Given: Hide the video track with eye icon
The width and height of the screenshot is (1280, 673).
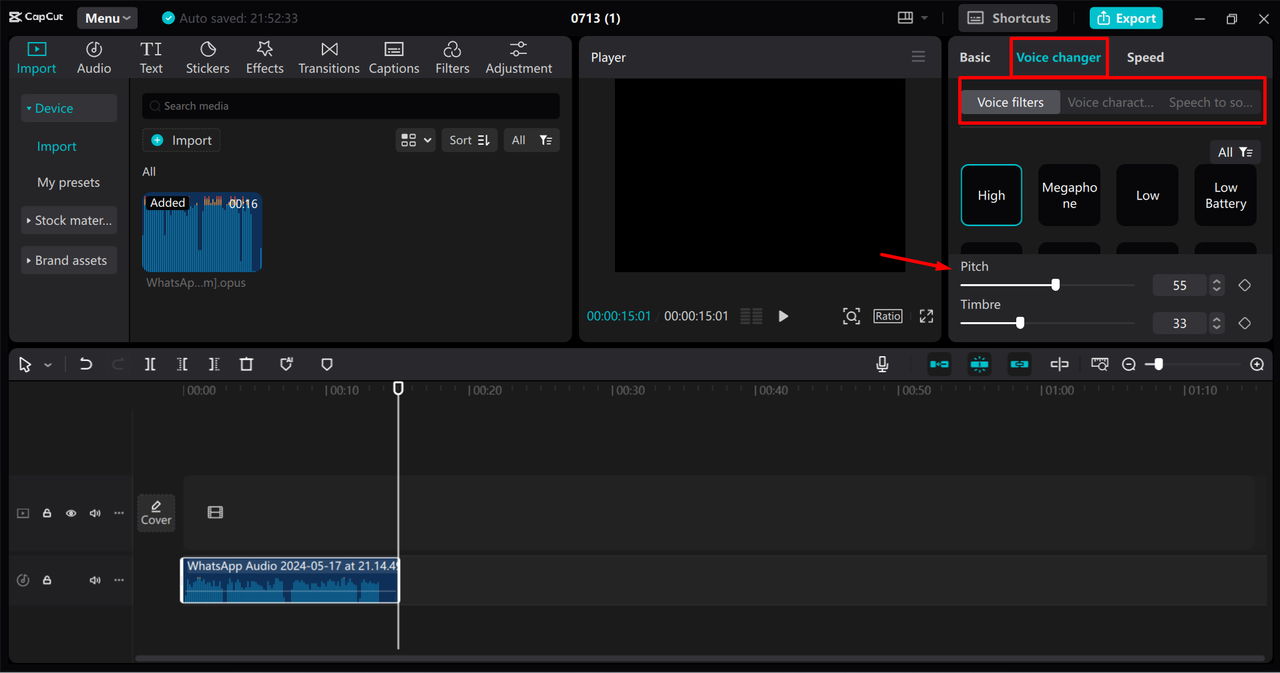Looking at the screenshot, I should tap(71, 513).
